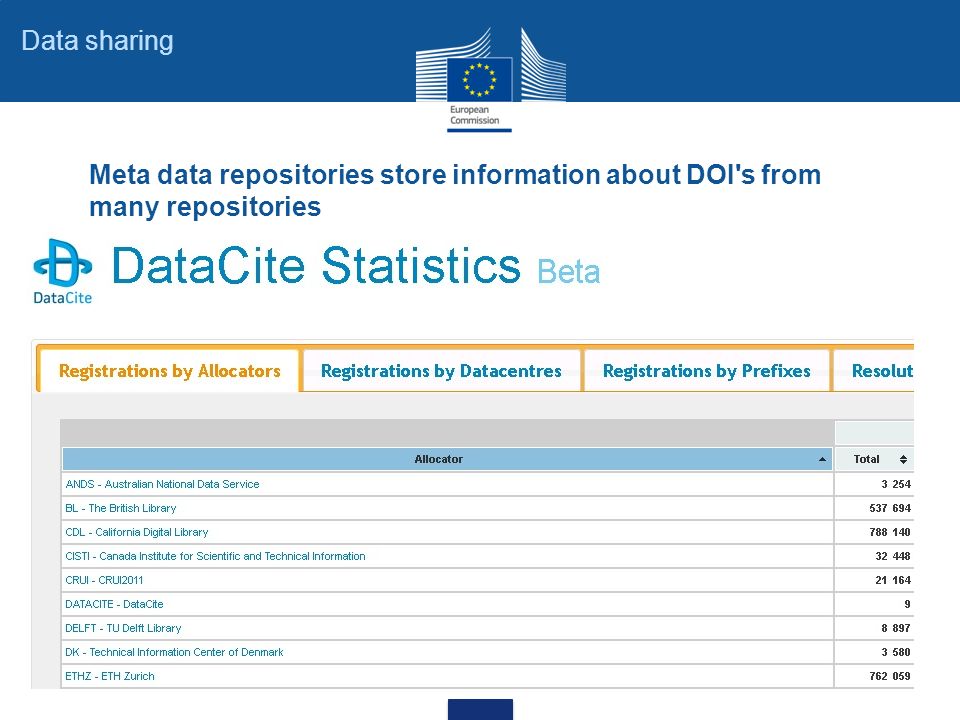Image resolution: width=960 pixels, height=720 pixels.
Task: Open CRUI - CRUI2011 link
Action: pyautogui.click(x=104, y=580)
